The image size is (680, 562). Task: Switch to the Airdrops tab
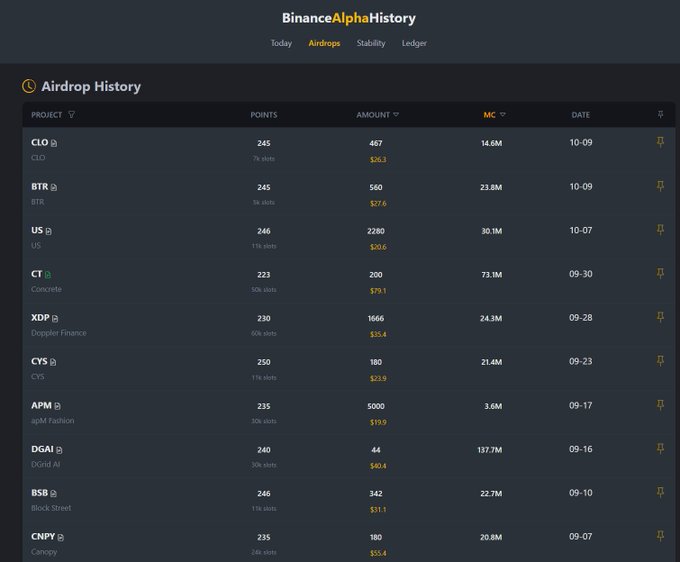[324, 43]
